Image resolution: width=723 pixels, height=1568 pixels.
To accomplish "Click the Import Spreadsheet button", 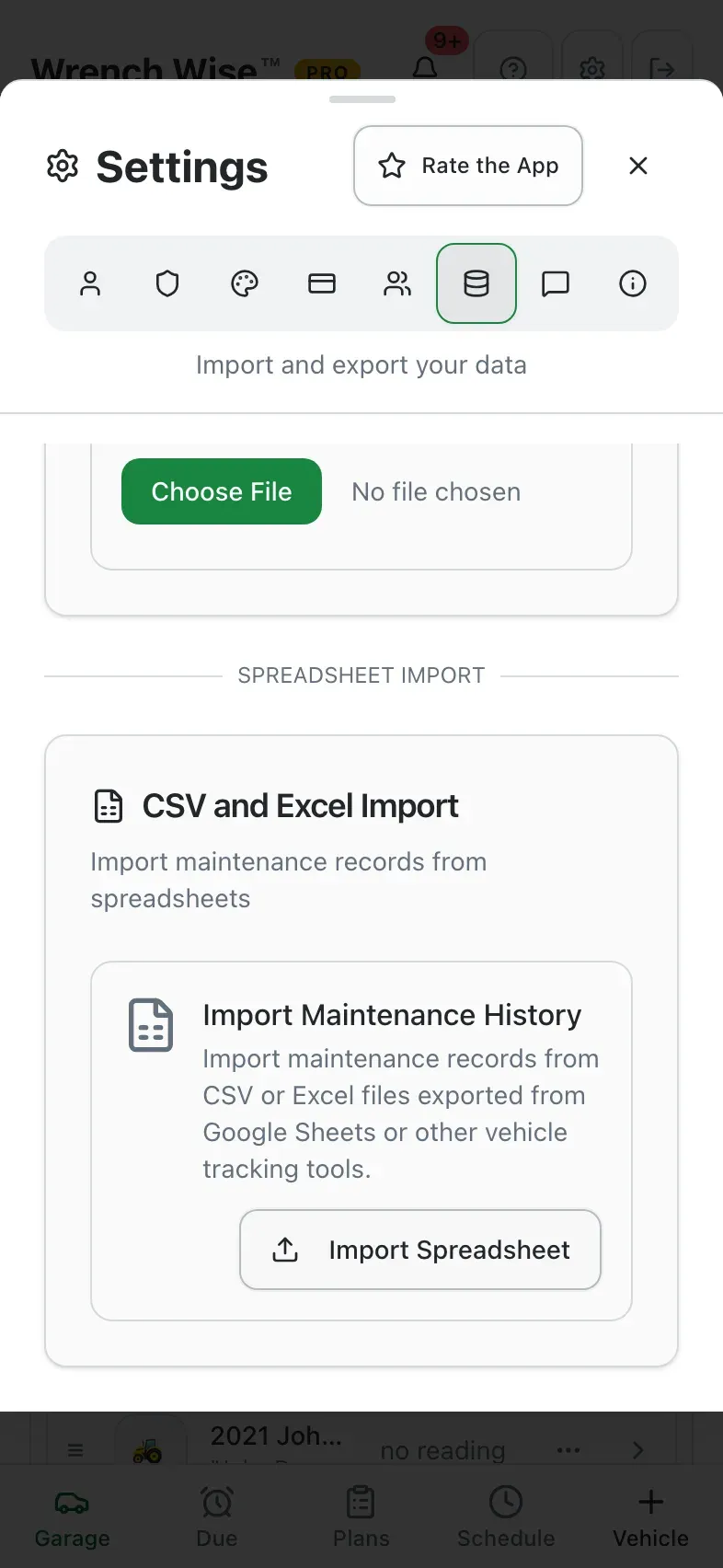I will click(420, 1250).
